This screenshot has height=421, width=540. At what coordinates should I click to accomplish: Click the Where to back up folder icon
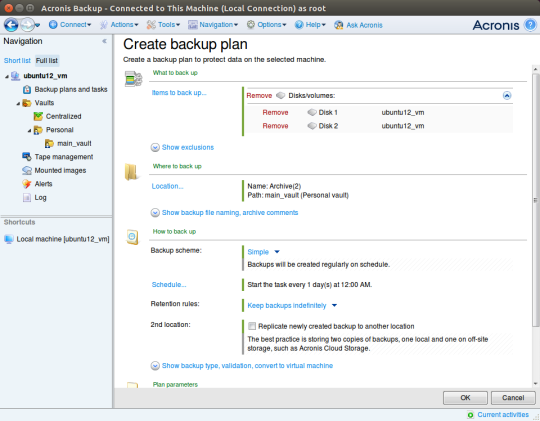point(132,172)
